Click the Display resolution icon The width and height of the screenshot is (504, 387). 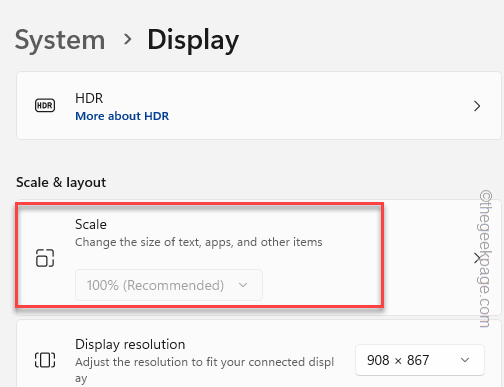pos(45,360)
